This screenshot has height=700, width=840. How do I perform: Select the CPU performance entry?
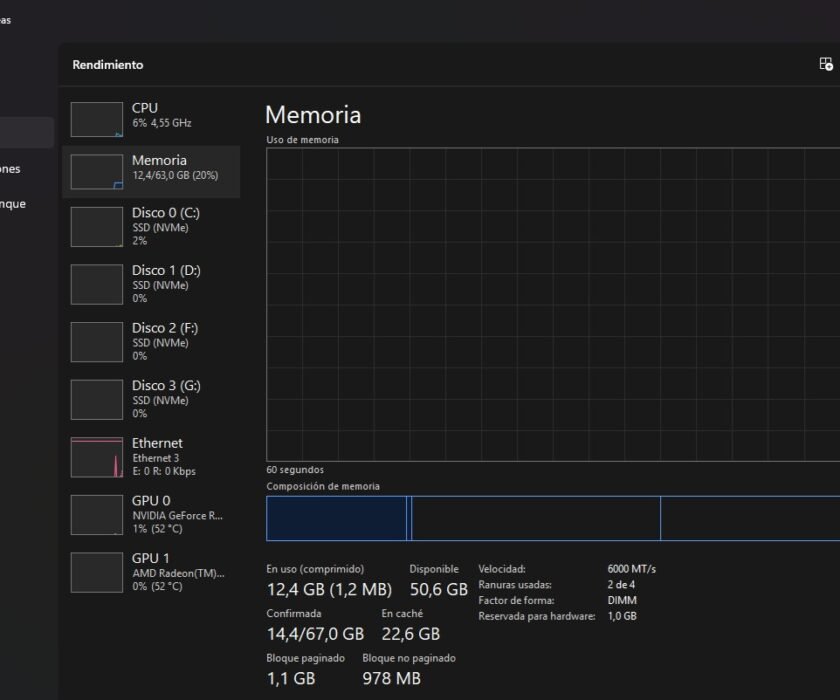[151, 119]
